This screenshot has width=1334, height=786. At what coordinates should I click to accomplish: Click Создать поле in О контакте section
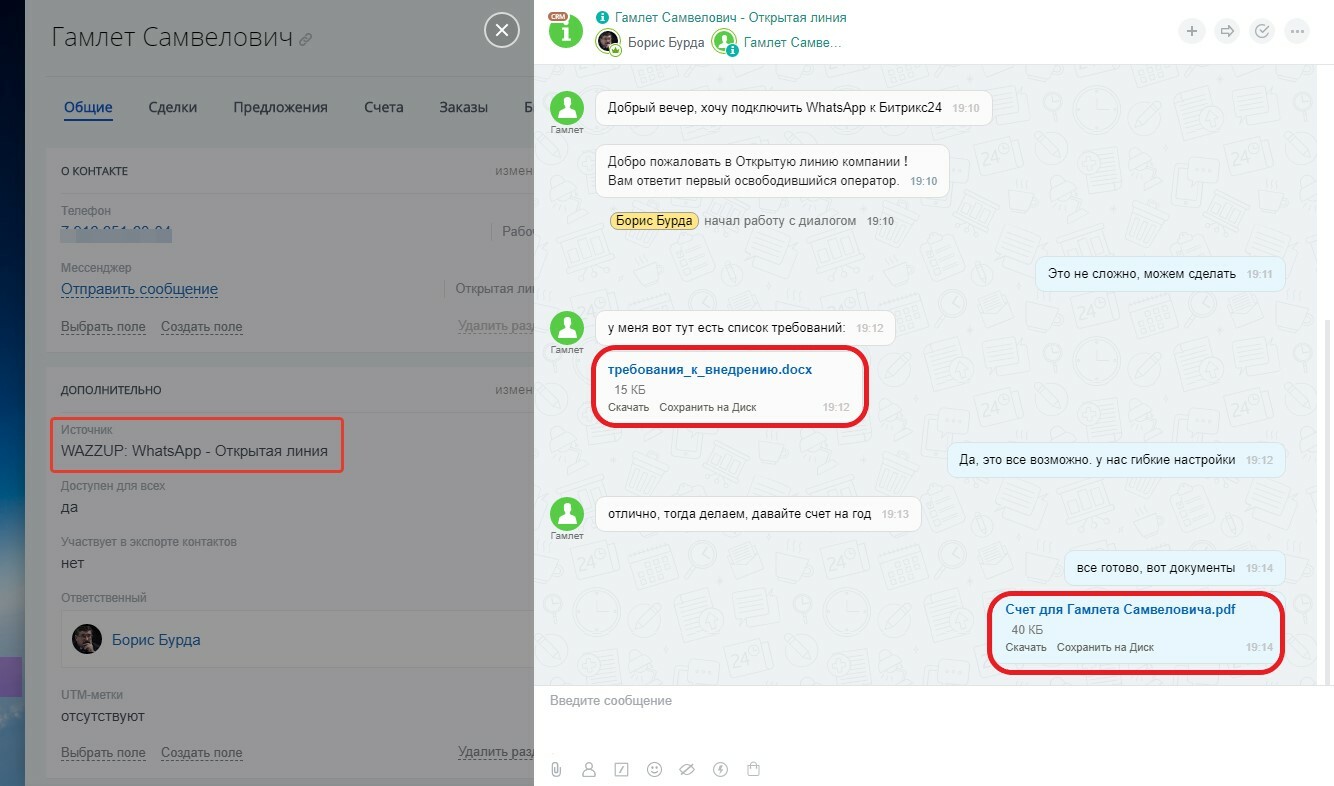[x=201, y=327]
